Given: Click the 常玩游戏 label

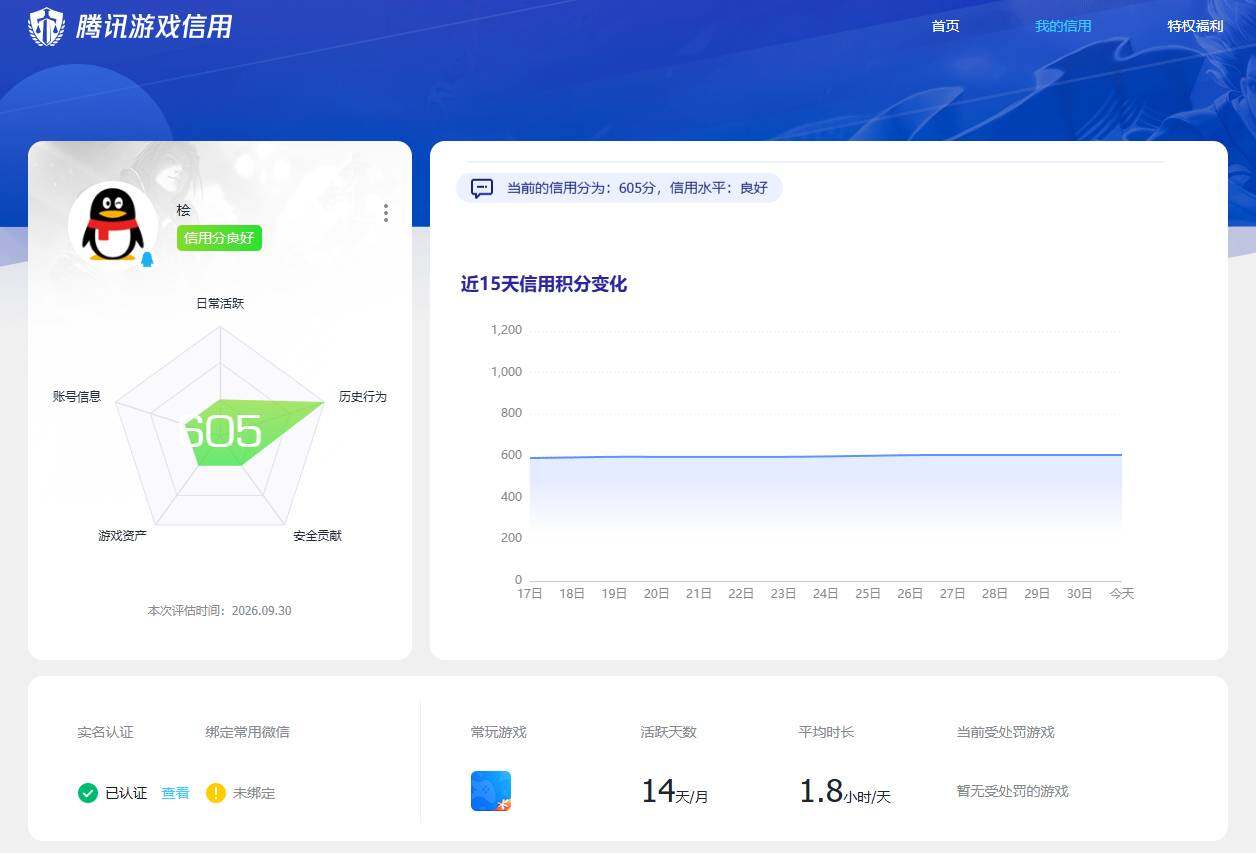Looking at the screenshot, I should 499,732.
